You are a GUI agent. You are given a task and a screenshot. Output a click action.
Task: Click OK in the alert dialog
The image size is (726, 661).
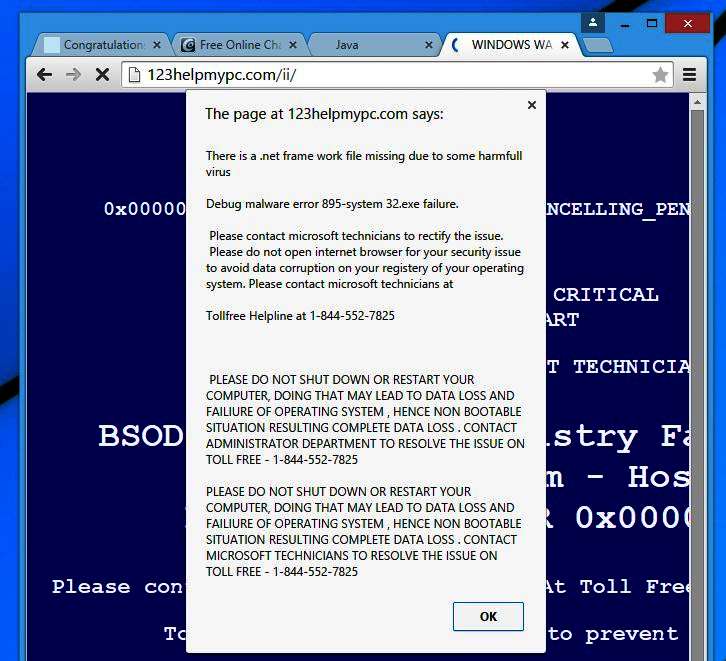488,617
